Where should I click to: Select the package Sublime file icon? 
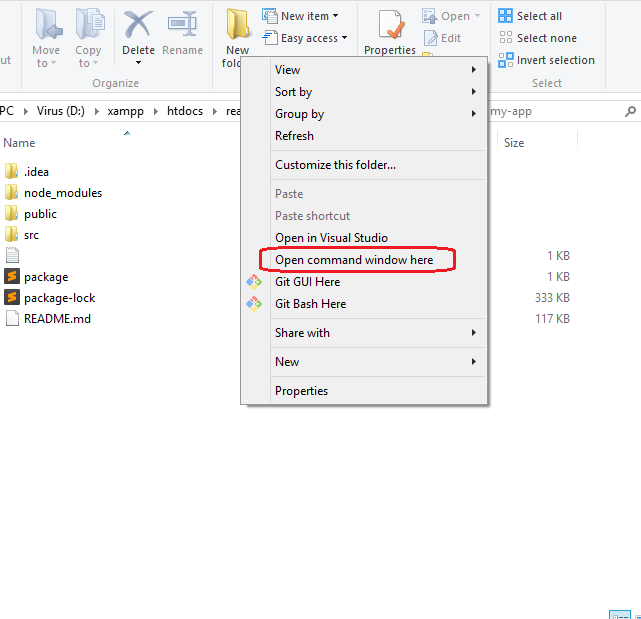point(12,276)
